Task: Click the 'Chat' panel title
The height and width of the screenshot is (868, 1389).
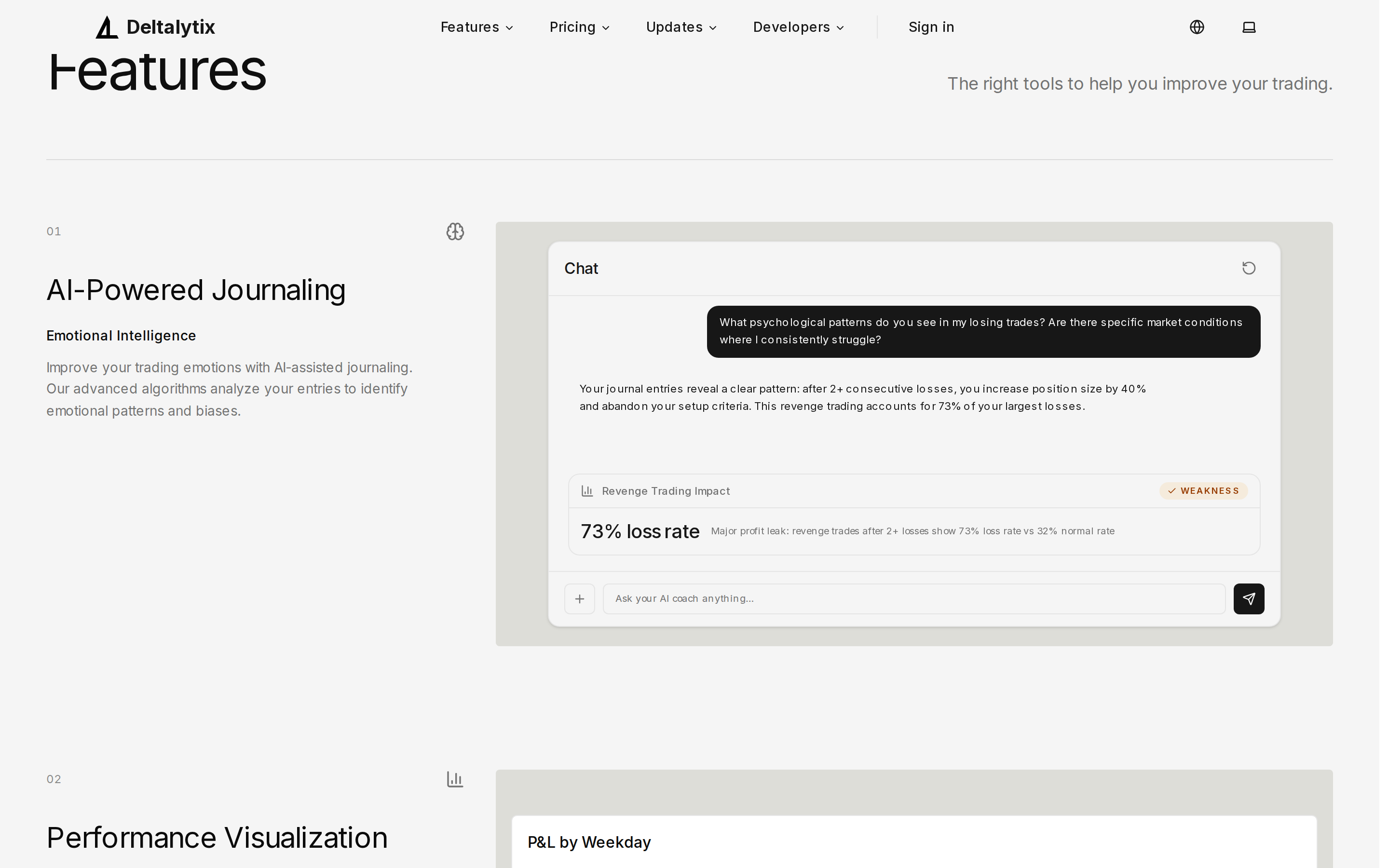Action: (581, 268)
